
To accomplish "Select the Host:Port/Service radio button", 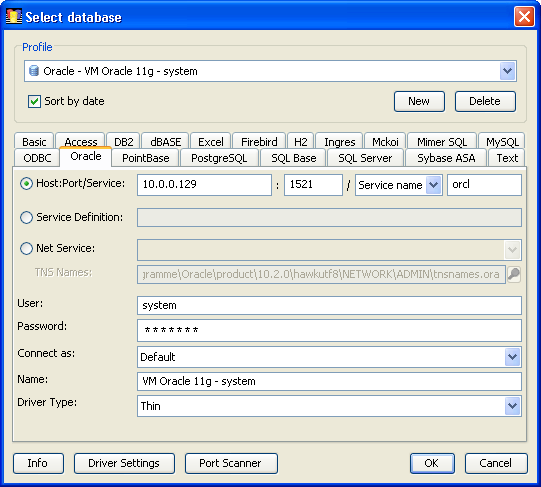I will (26, 184).
